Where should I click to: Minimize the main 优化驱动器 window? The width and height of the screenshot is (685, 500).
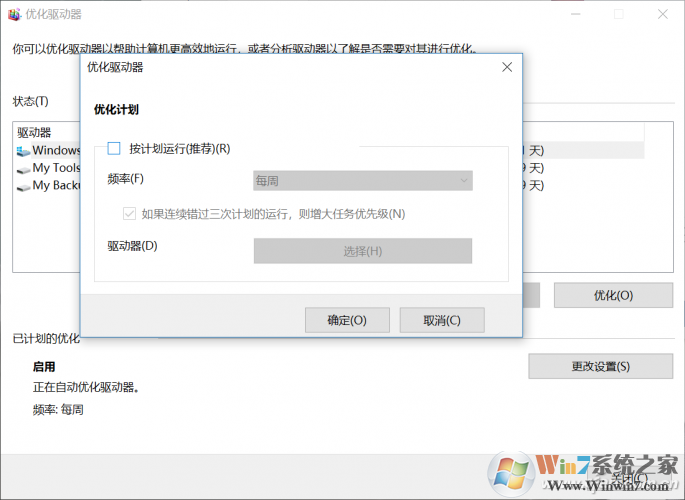(x=576, y=14)
